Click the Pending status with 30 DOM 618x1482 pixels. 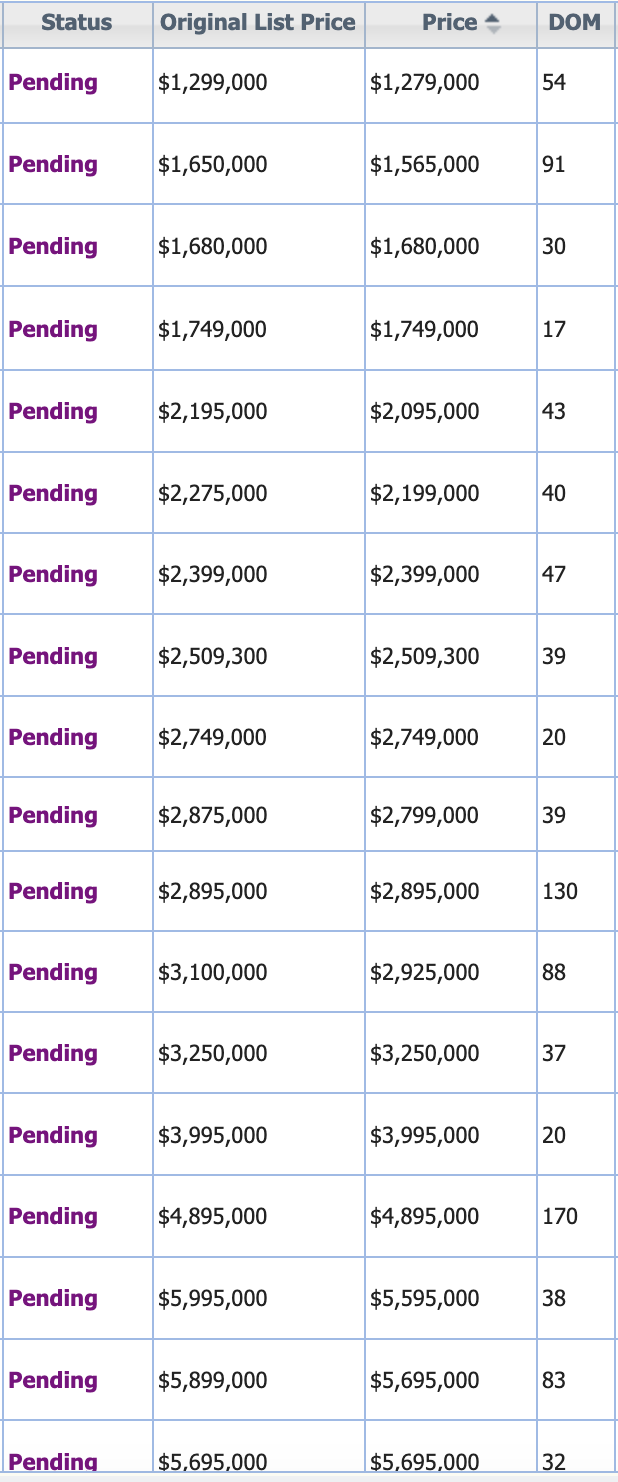[53, 246]
